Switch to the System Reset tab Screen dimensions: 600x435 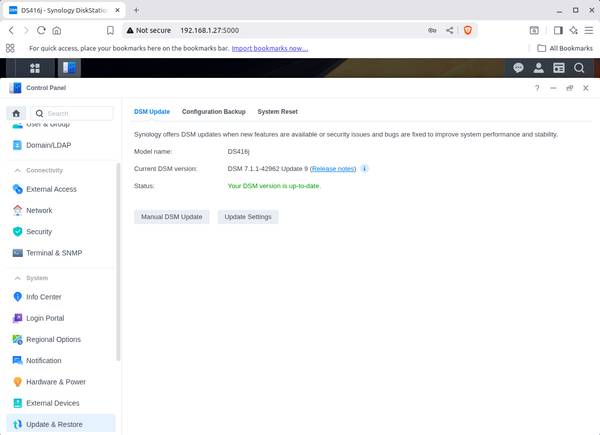[x=277, y=112]
